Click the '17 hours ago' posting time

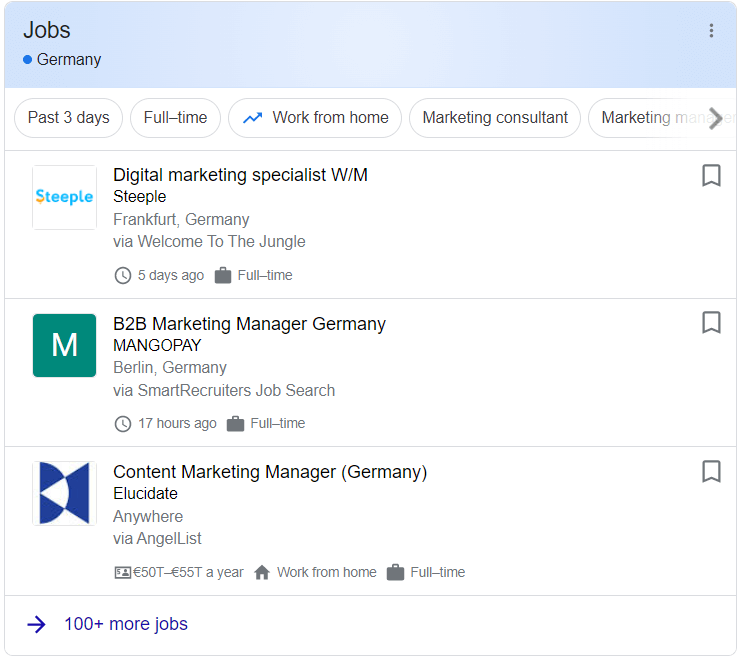(177, 423)
